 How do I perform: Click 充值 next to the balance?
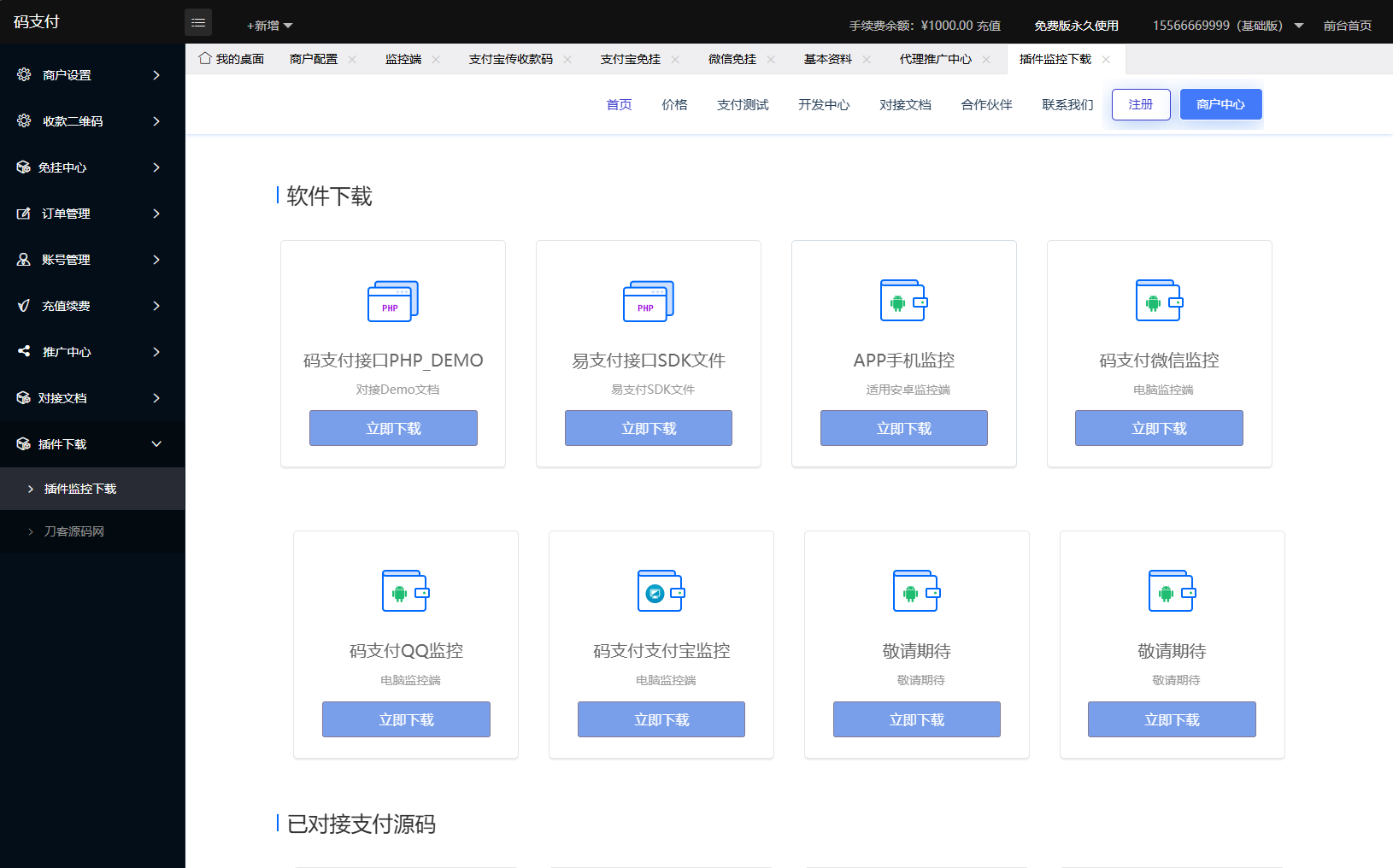[988, 25]
